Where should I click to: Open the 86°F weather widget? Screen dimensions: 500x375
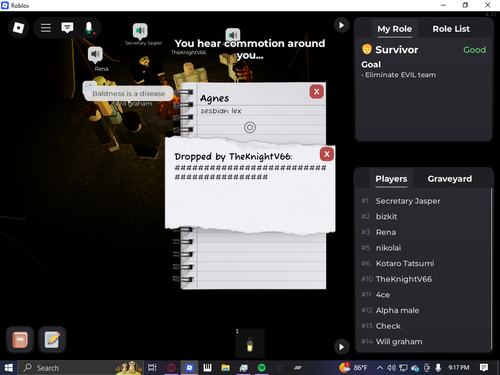[353, 367]
